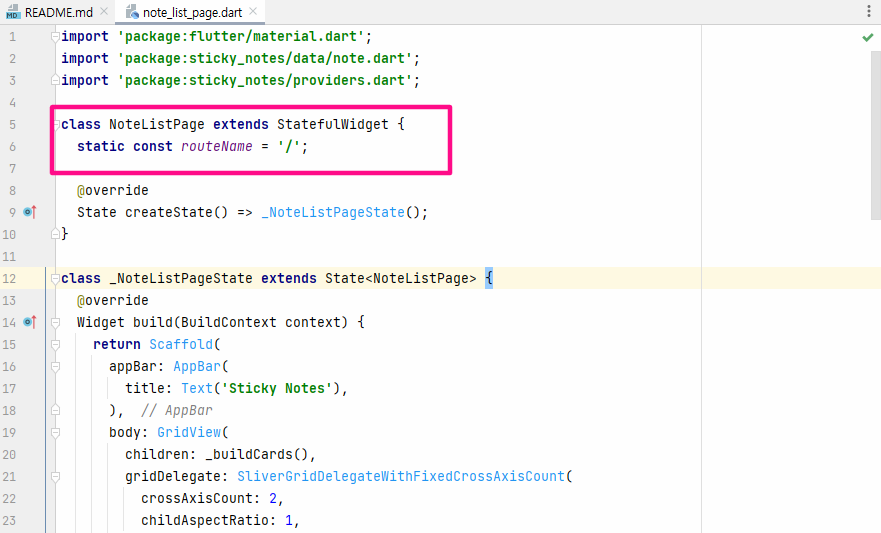Fold the build method at line 14
The height and width of the screenshot is (533, 881).
pyautogui.click(x=55, y=322)
